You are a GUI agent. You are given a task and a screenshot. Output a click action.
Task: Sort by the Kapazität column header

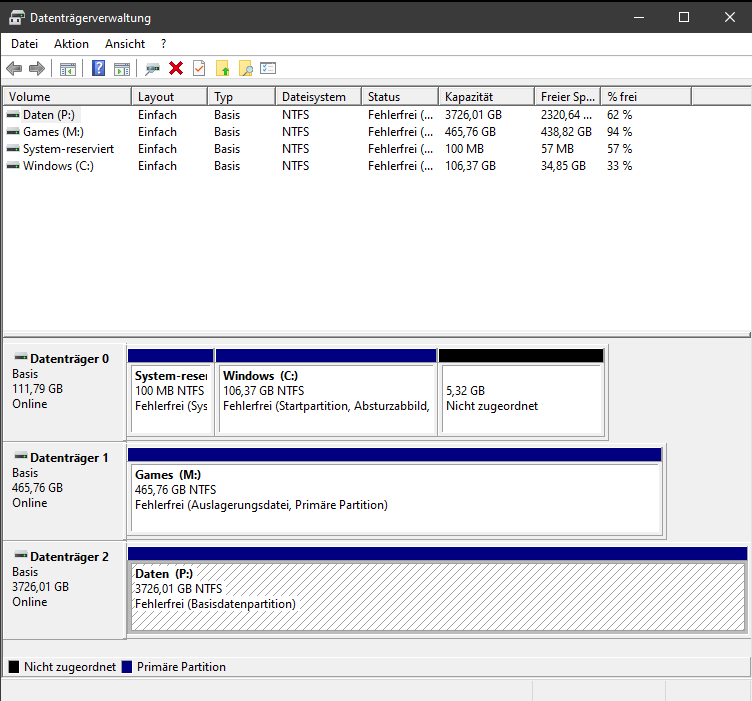tap(486, 97)
